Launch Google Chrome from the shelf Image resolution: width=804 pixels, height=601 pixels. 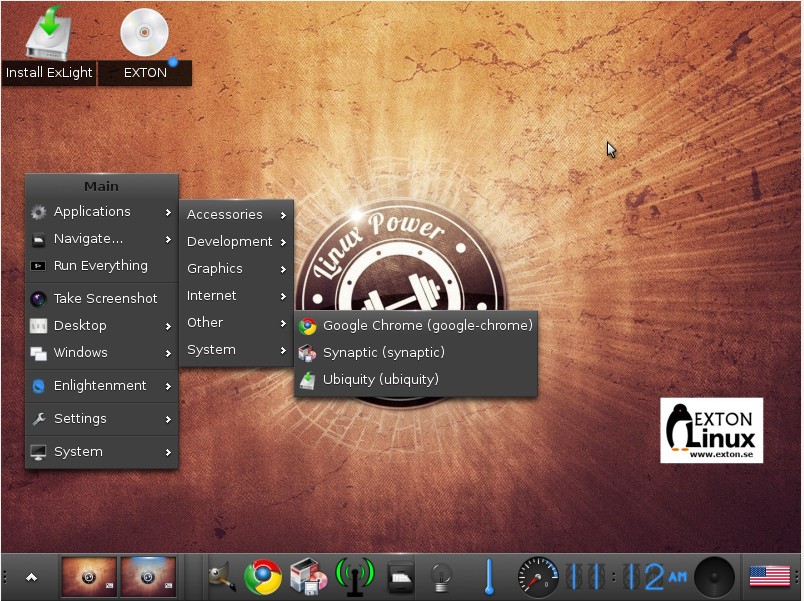(x=263, y=577)
